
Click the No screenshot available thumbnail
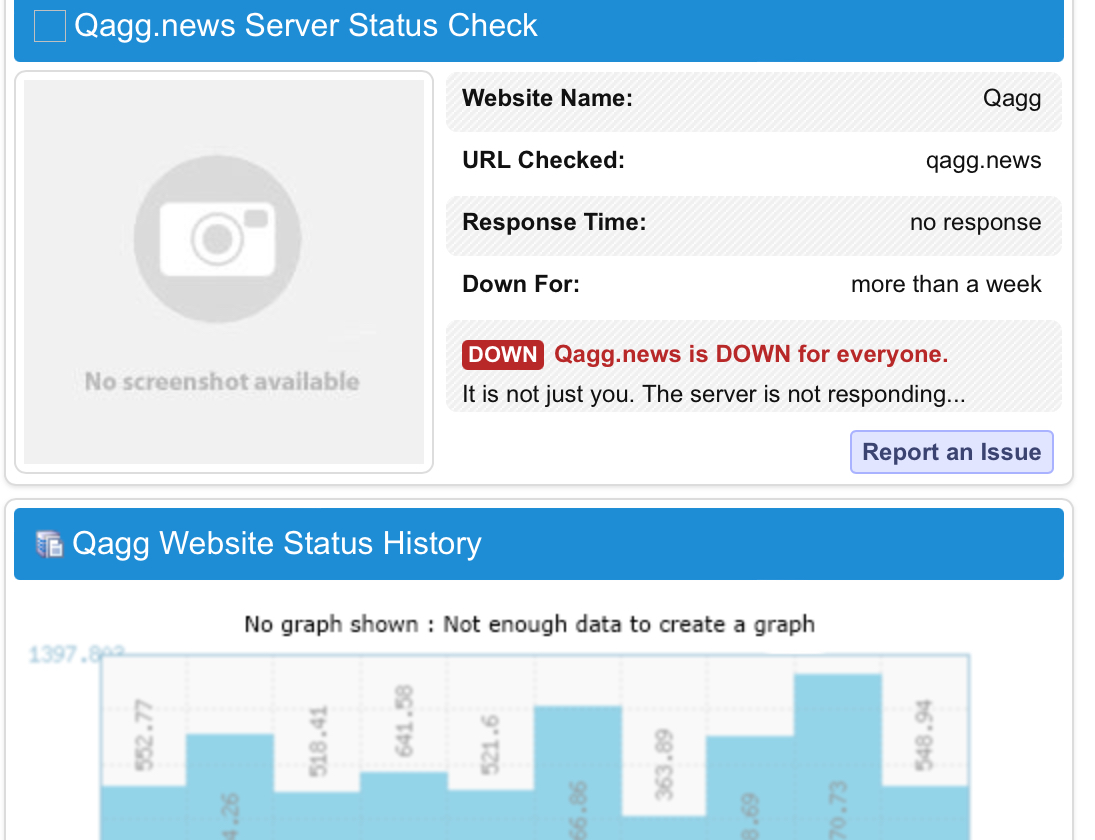(x=223, y=272)
